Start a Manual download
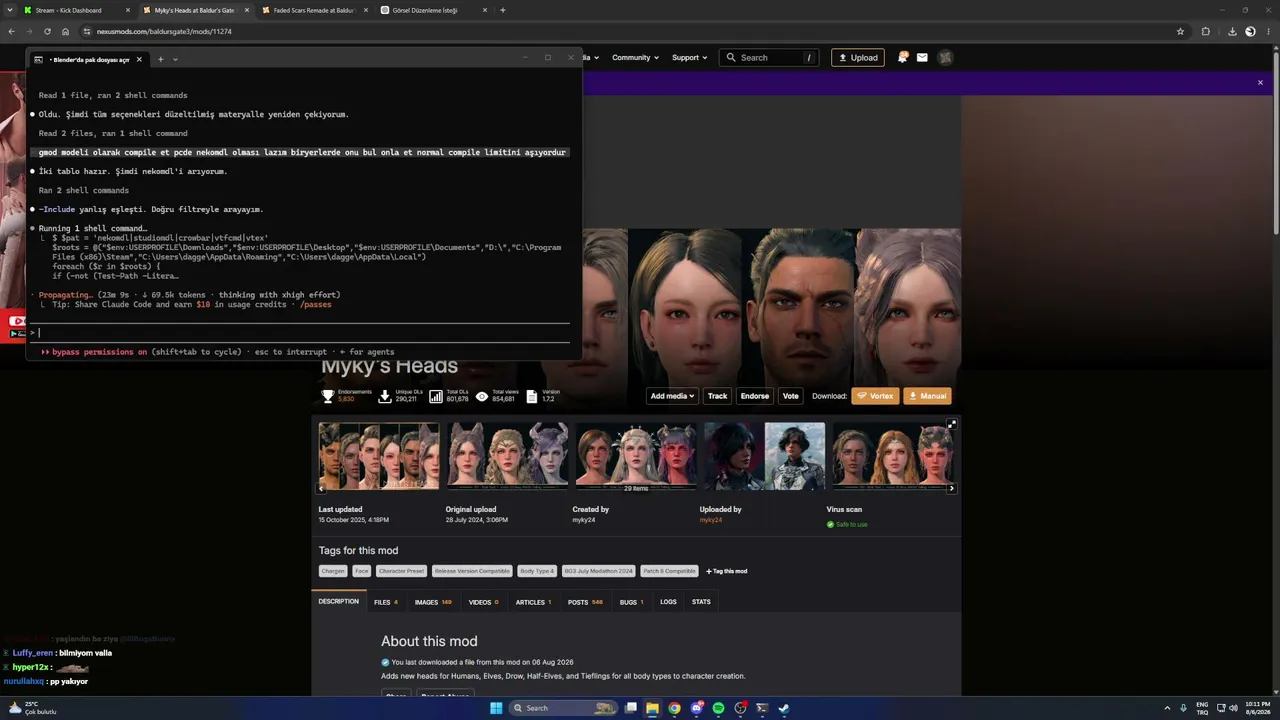Viewport: 1280px width, 720px height. point(927,396)
